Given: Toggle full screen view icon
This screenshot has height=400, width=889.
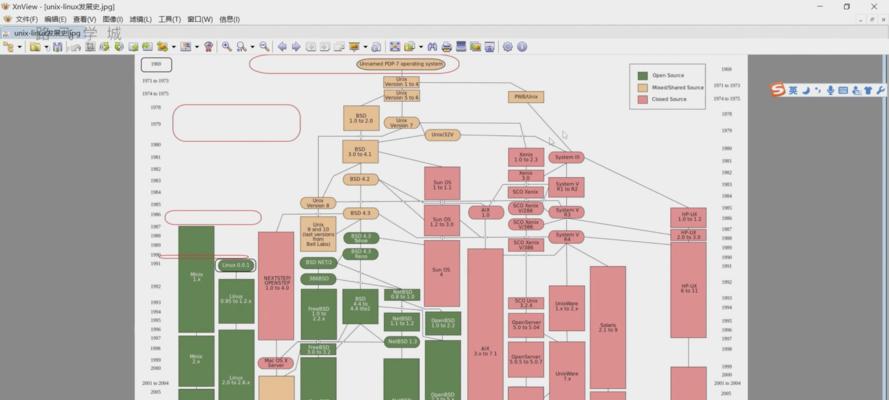Looking at the screenshot, I should pyautogui.click(x=395, y=46).
